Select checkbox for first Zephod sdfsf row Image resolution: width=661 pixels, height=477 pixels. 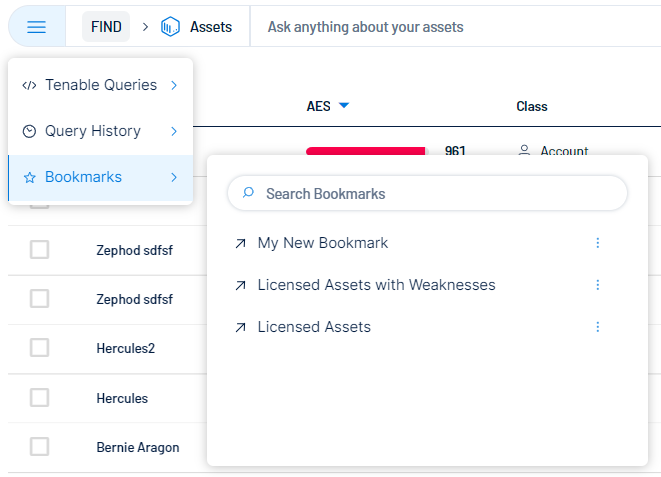pos(39,250)
